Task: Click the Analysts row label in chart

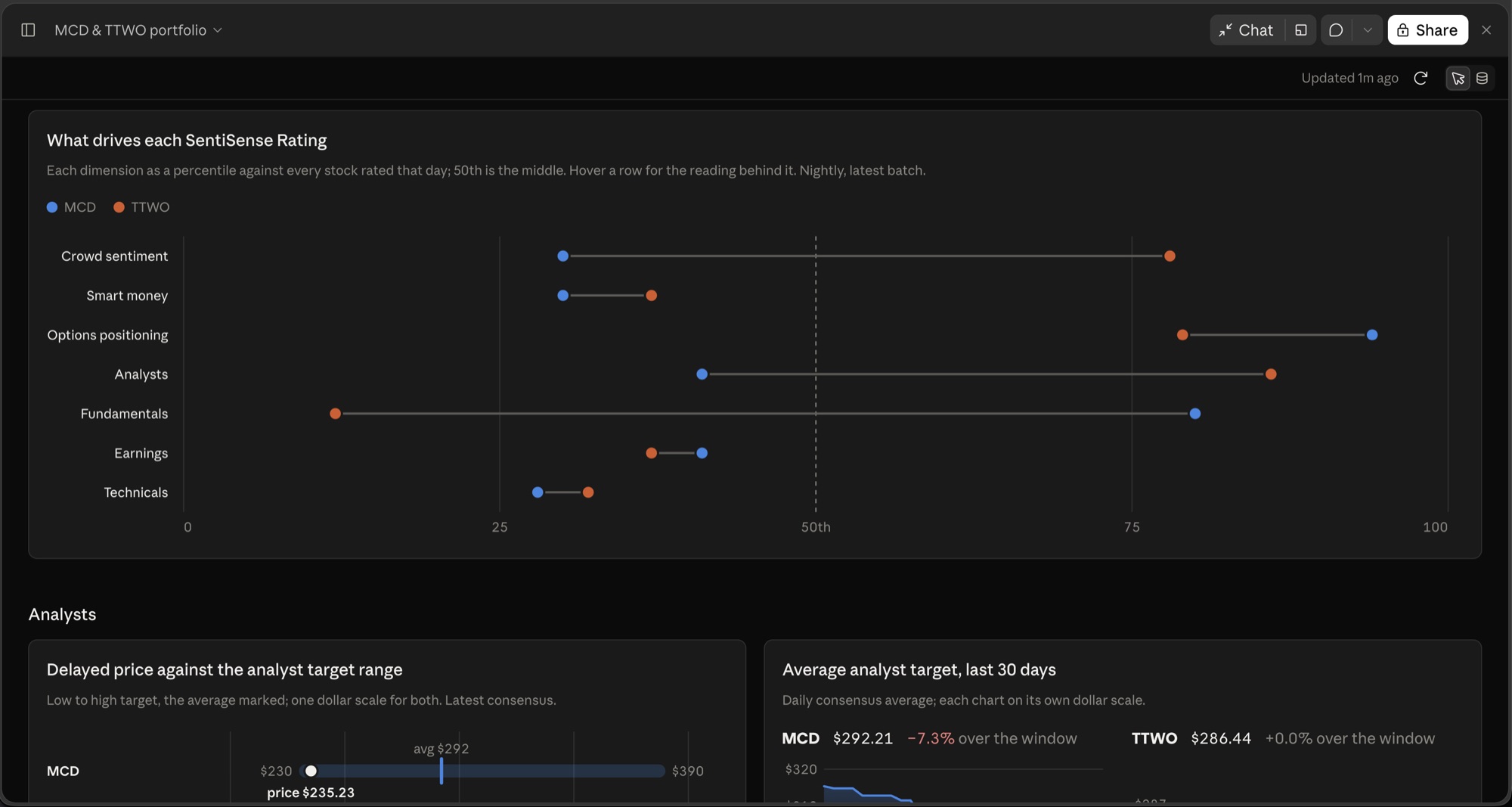Action: click(x=141, y=374)
